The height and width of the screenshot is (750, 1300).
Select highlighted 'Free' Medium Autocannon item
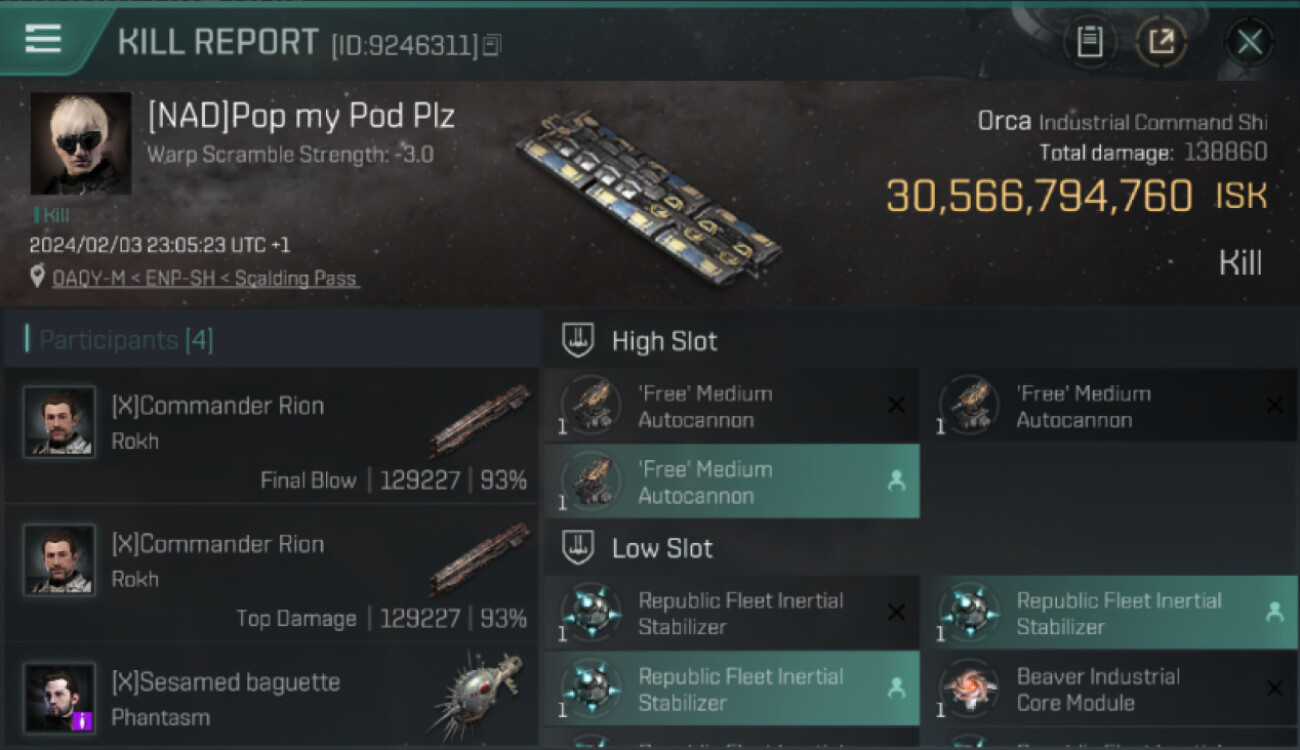click(x=731, y=482)
